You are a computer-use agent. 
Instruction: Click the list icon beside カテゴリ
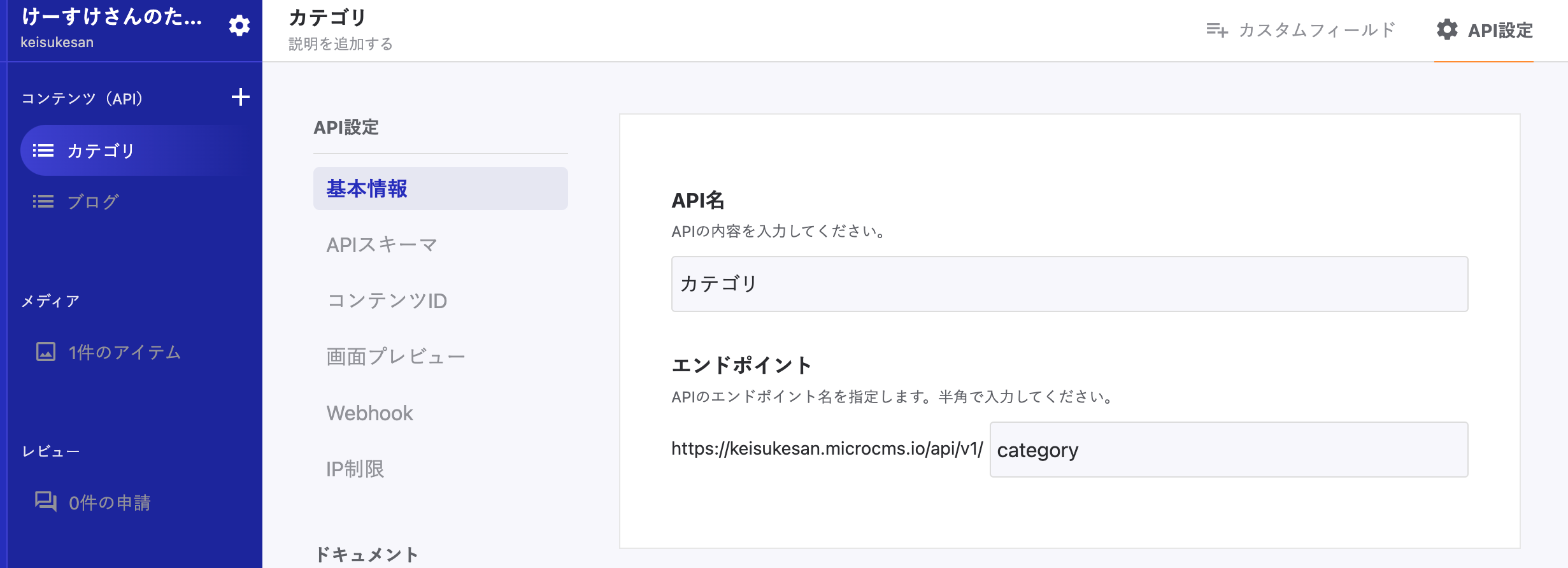click(43, 151)
